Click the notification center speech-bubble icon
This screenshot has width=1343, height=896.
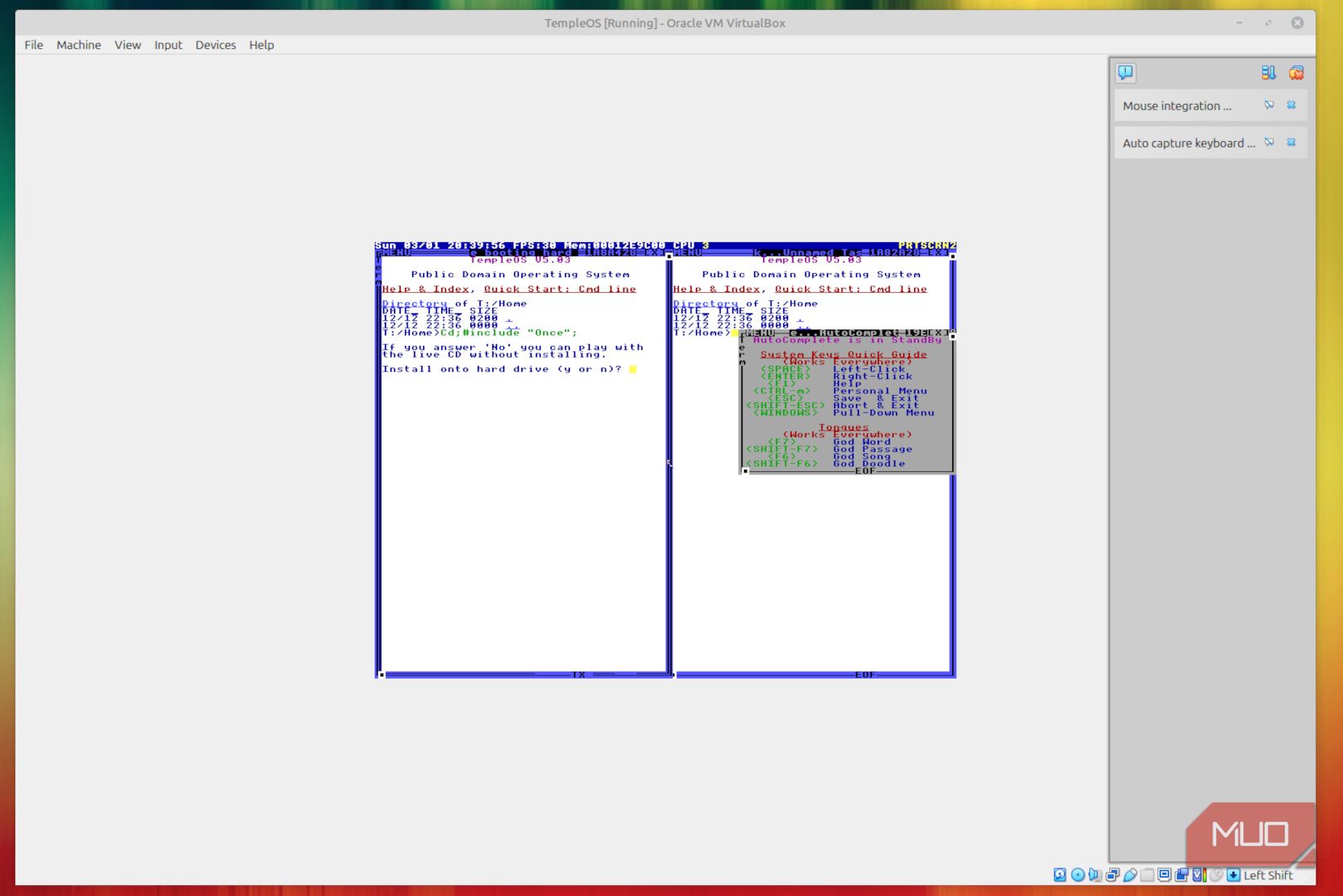point(1125,73)
